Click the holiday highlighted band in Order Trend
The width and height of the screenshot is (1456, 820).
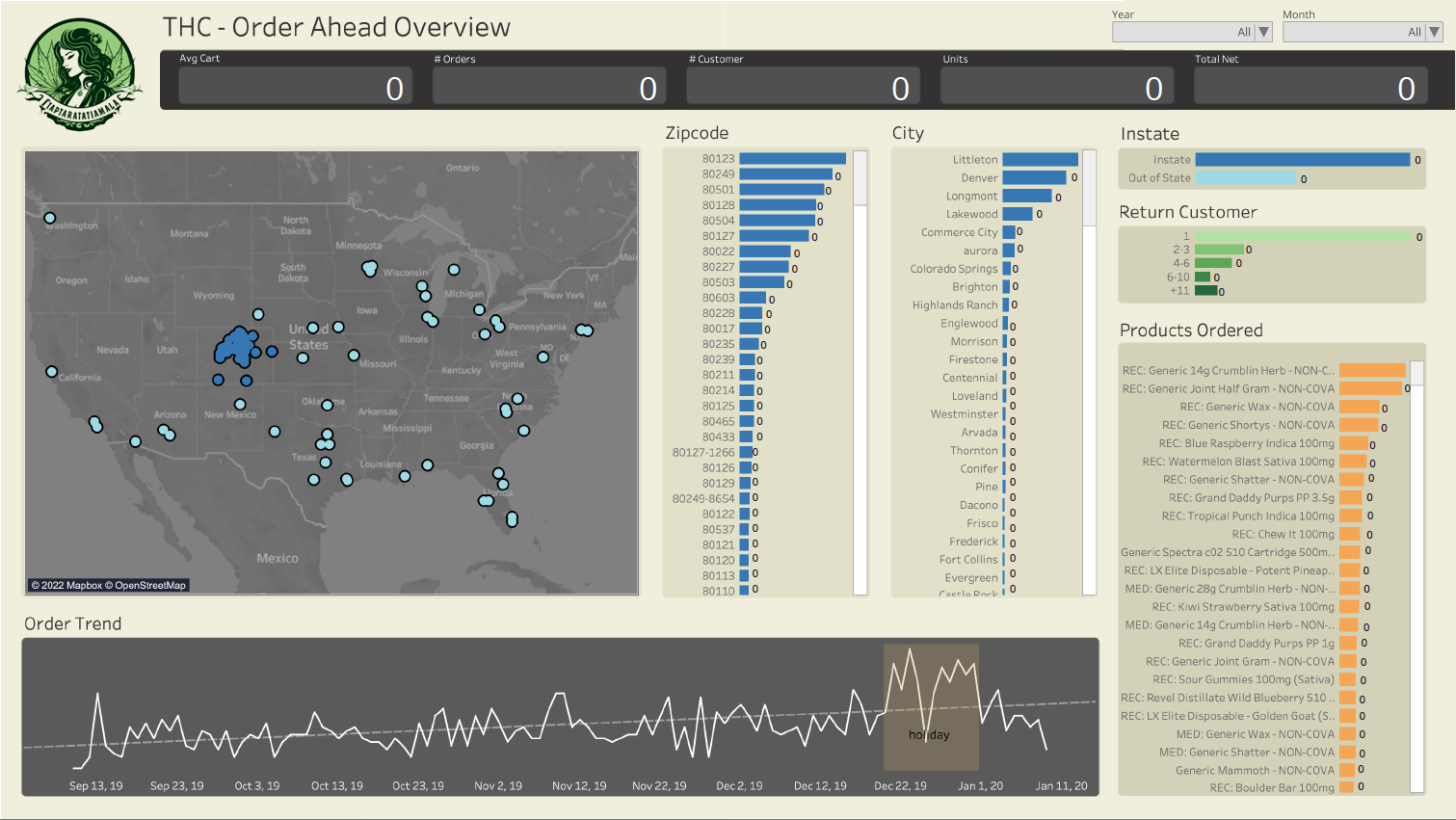tap(931, 707)
